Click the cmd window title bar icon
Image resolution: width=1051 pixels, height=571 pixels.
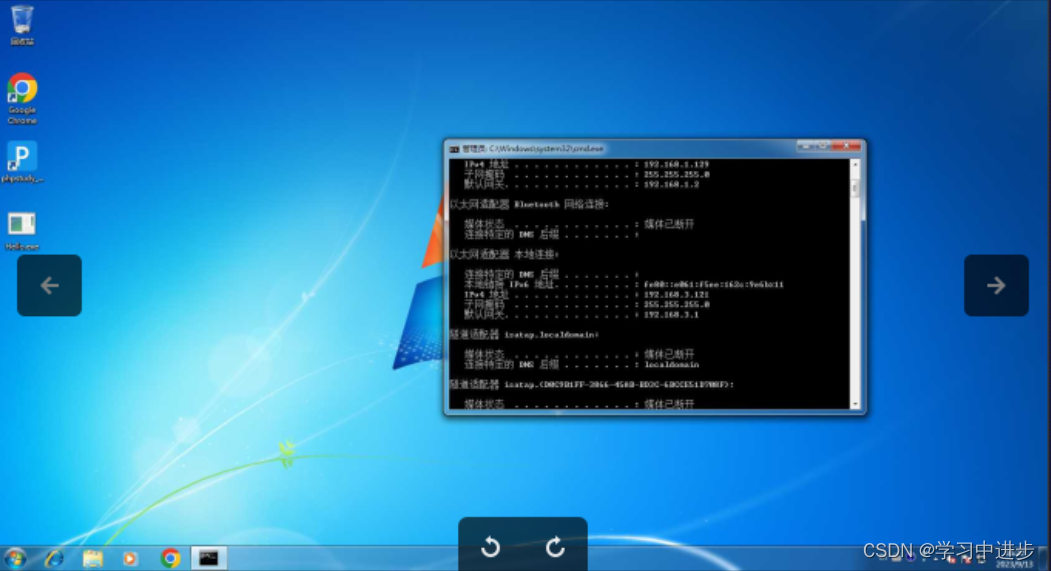[x=454, y=149]
